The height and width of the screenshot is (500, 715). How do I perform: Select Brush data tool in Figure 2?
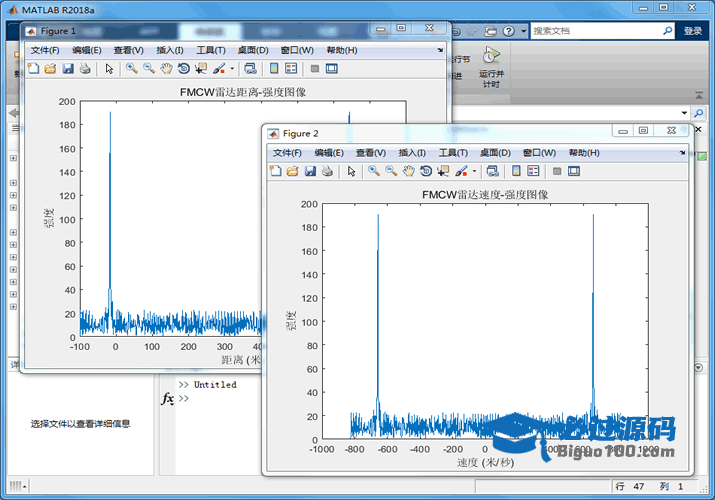coord(461,171)
